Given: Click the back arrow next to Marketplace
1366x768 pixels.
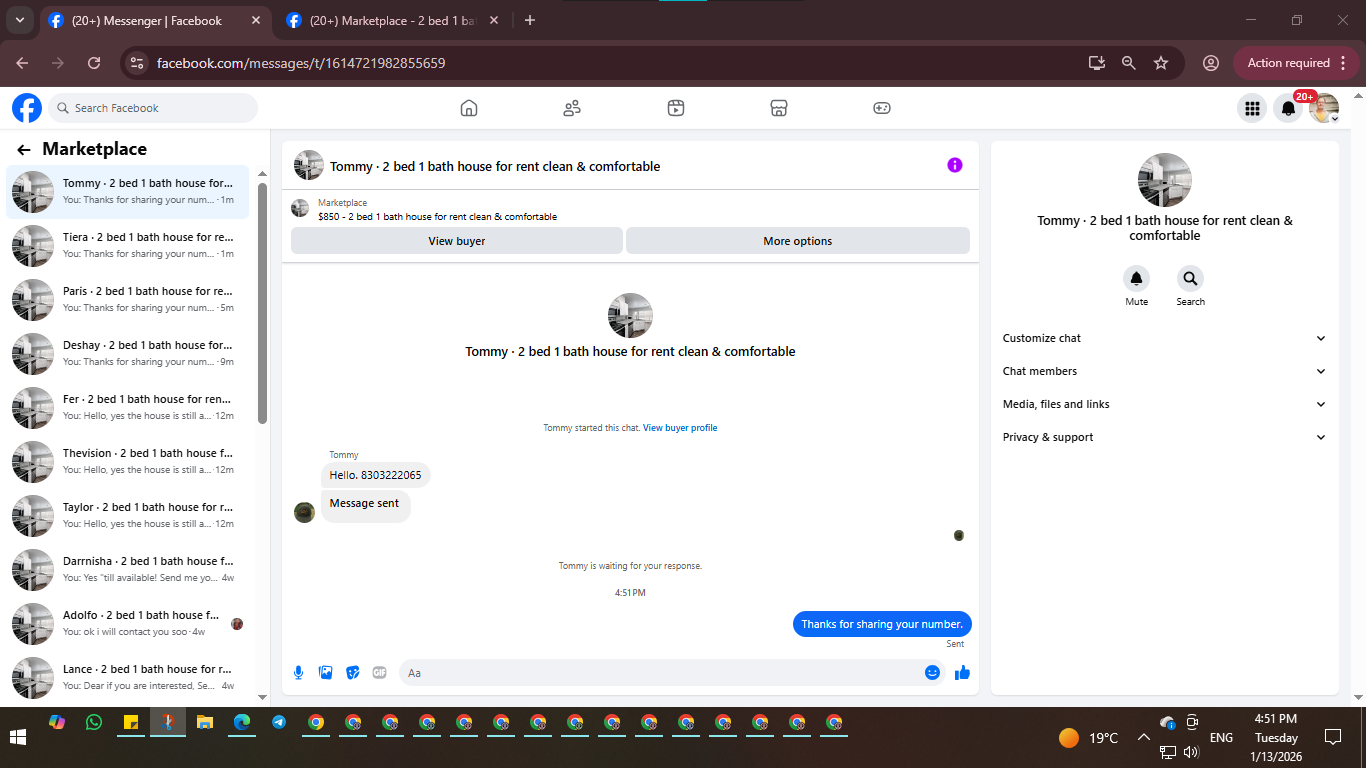Looking at the screenshot, I should [x=24, y=150].
